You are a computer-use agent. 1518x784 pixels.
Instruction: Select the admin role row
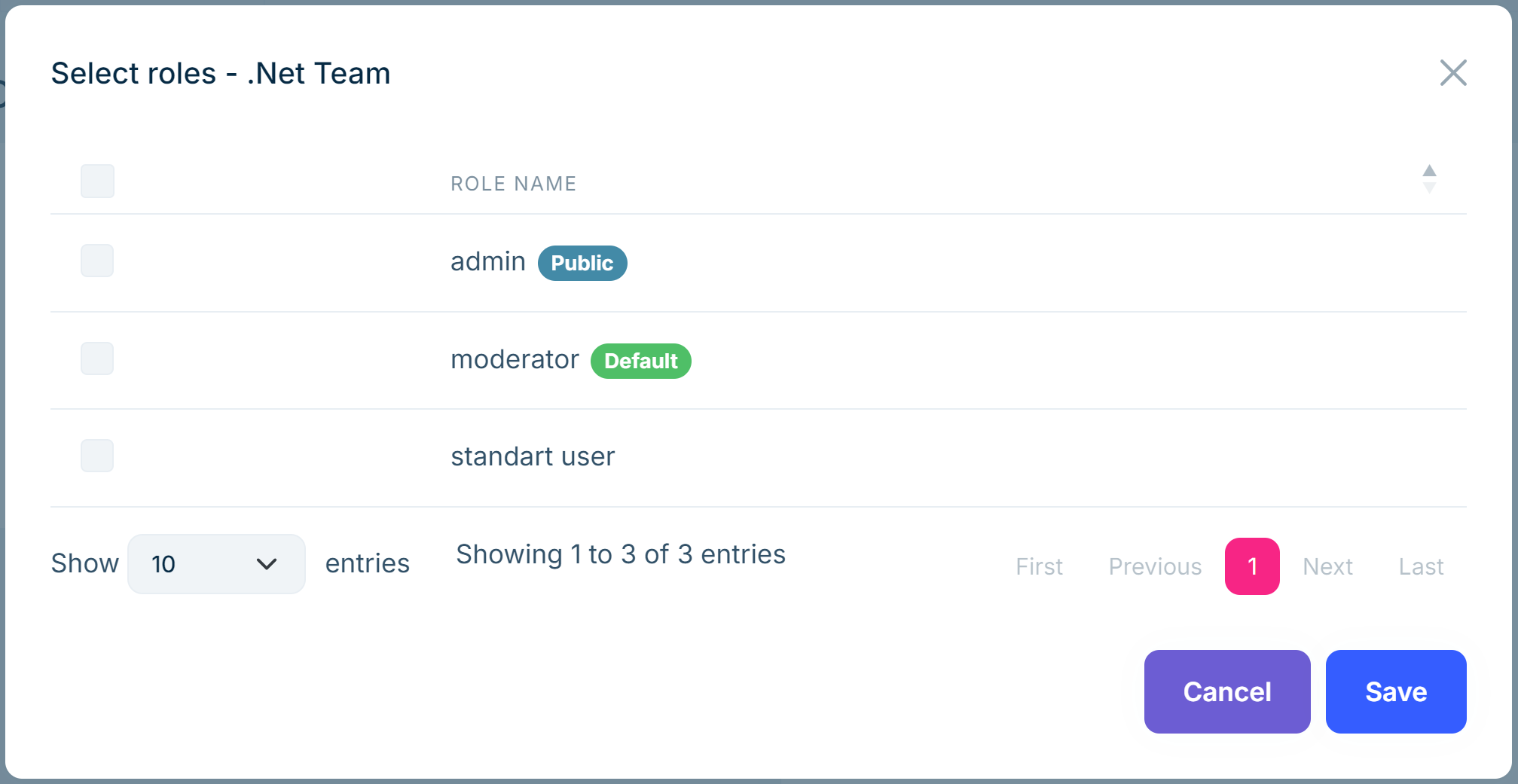(487, 261)
